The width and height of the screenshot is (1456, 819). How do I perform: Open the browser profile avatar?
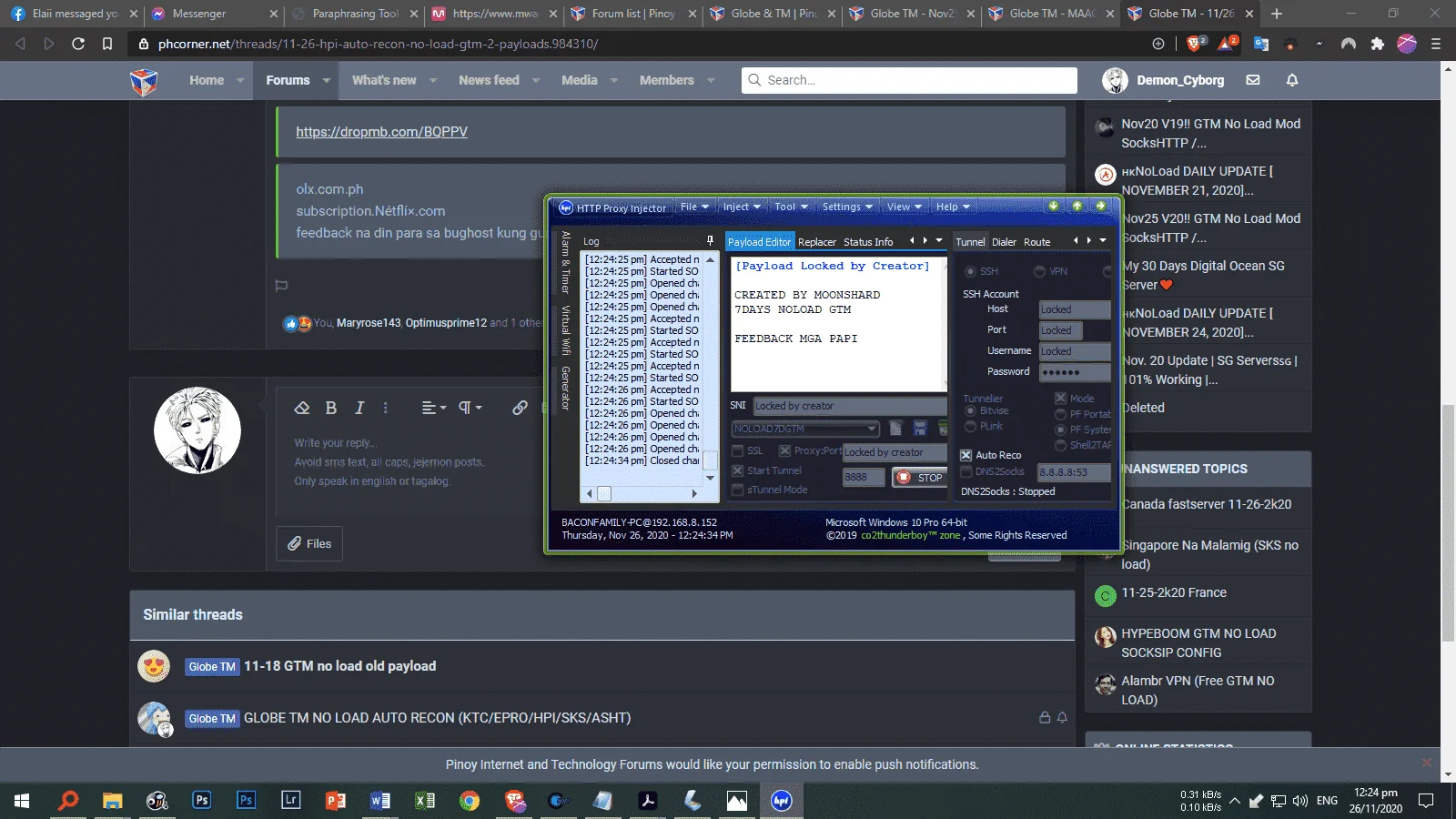point(1407,43)
